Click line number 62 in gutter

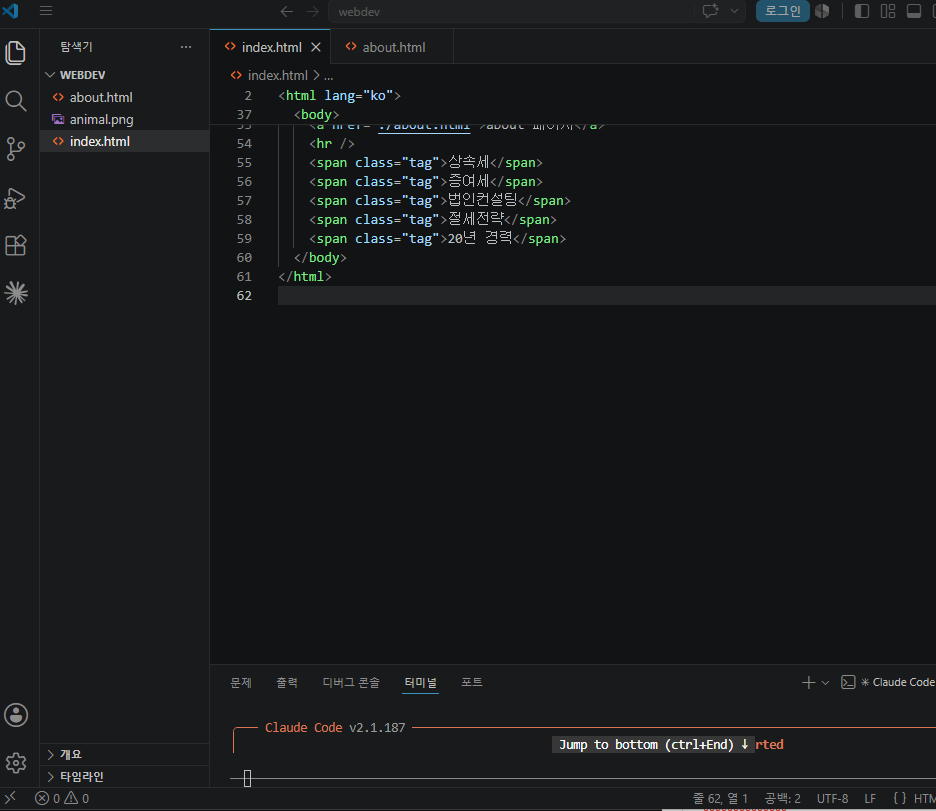click(244, 295)
